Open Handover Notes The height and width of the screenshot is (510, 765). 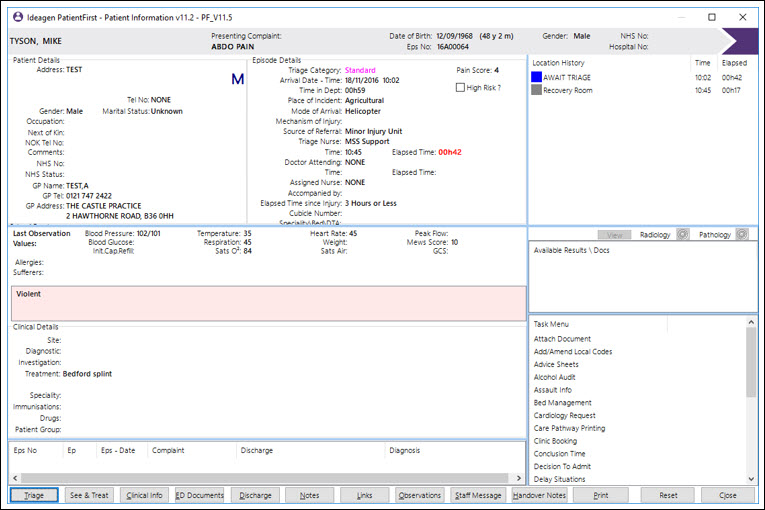[539, 495]
